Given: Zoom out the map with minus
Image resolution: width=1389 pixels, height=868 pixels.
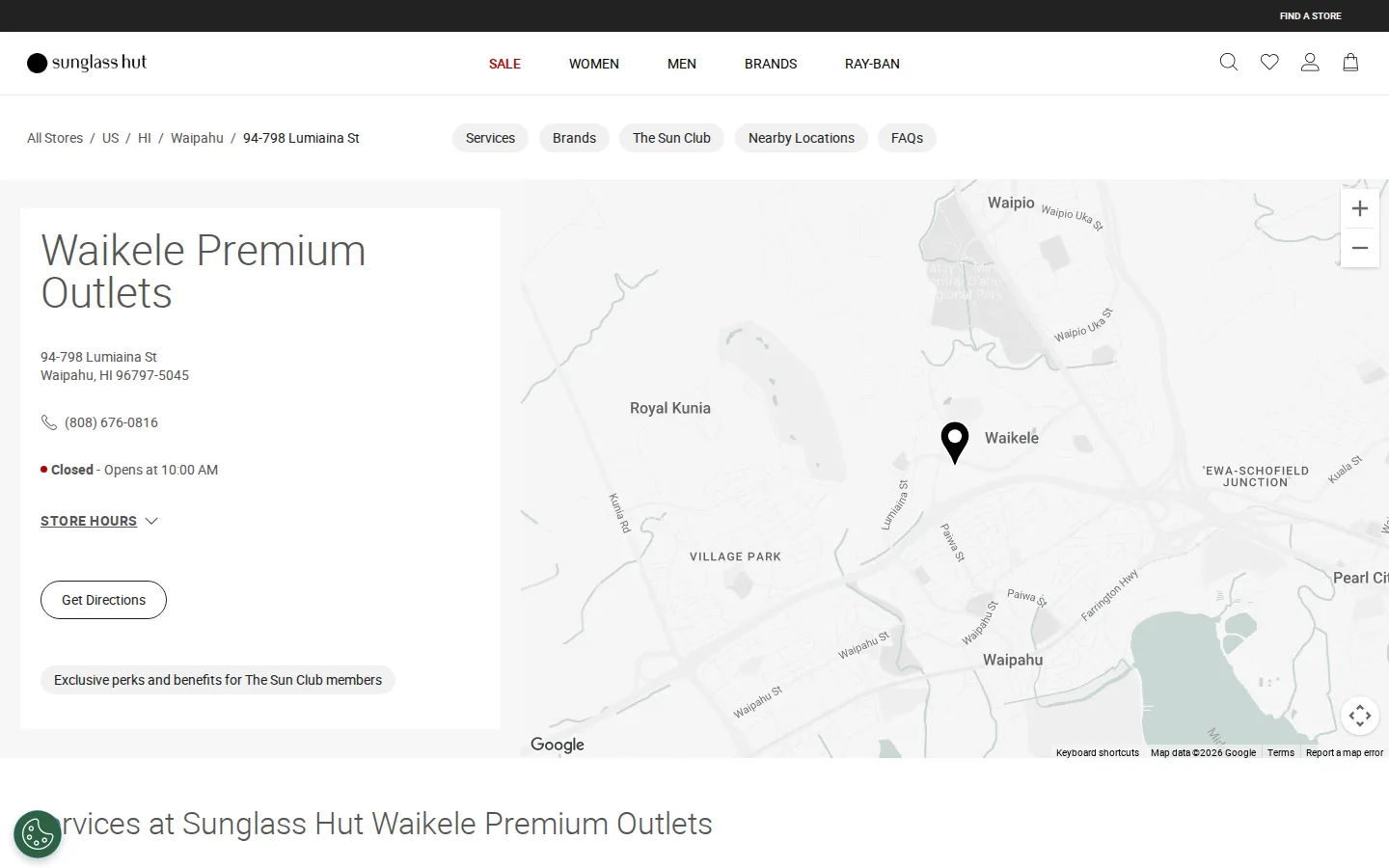Looking at the screenshot, I should [x=1360, y=248].
